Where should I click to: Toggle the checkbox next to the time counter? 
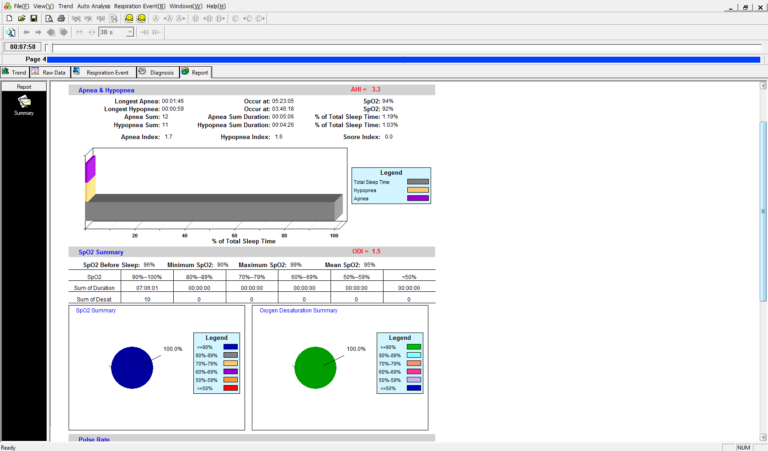click(46, 46)
